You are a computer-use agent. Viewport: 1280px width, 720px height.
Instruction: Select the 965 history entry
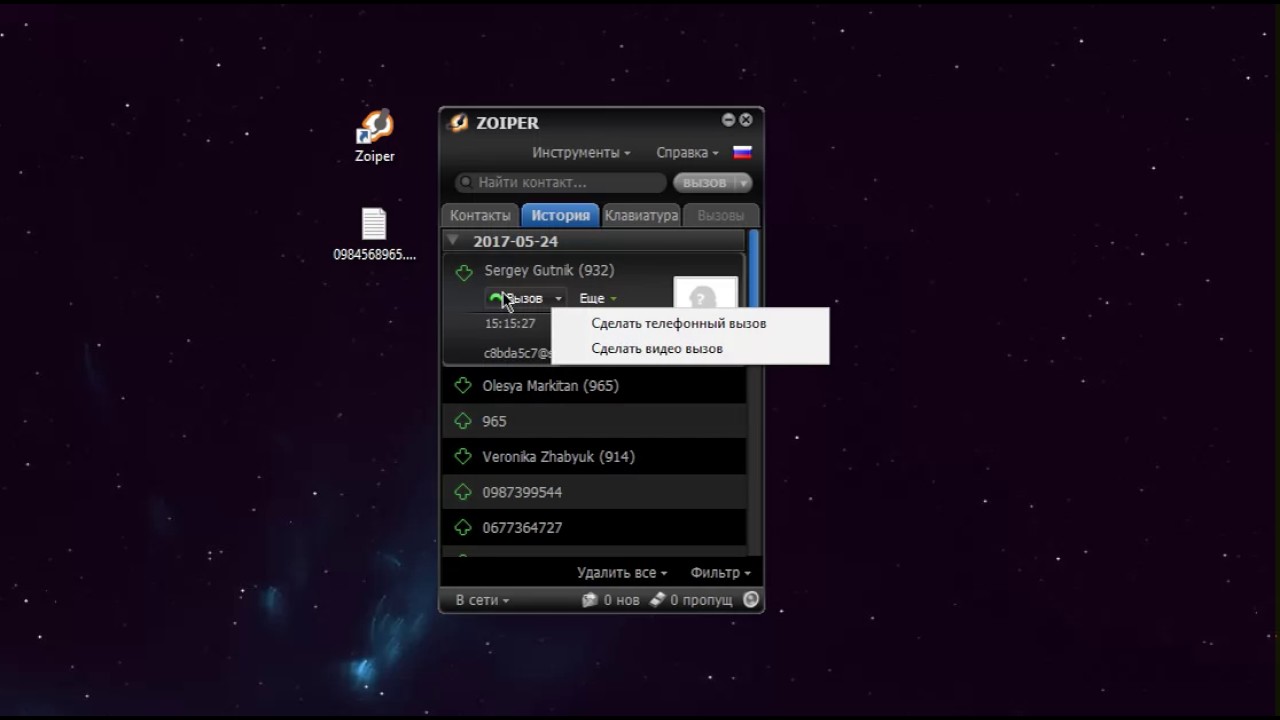click(594, 421)
